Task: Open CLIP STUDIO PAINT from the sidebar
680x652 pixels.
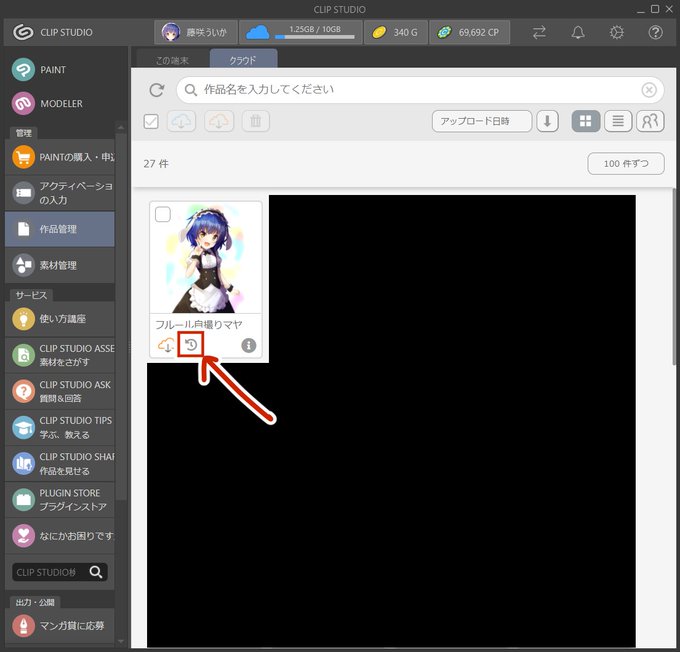Action: click(x=60, y=69)
